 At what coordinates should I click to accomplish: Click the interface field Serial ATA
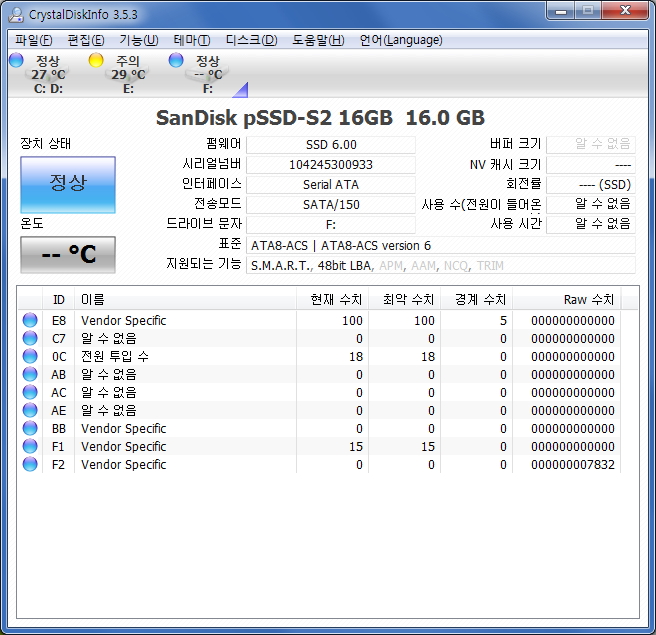coord(331,184)
